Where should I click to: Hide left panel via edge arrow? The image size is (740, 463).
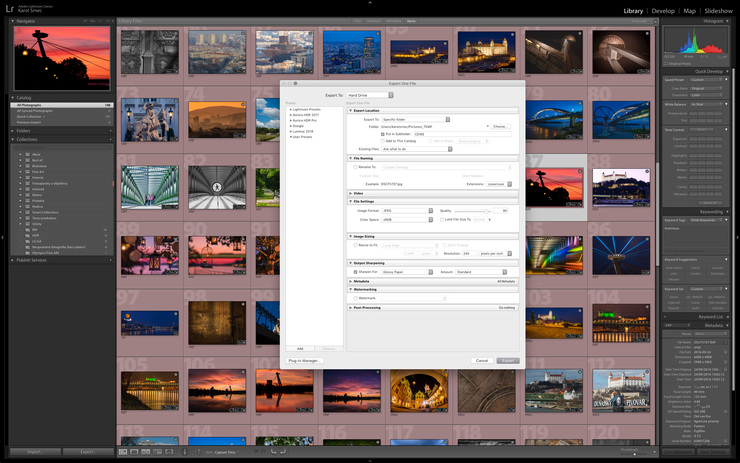(2, 237)
